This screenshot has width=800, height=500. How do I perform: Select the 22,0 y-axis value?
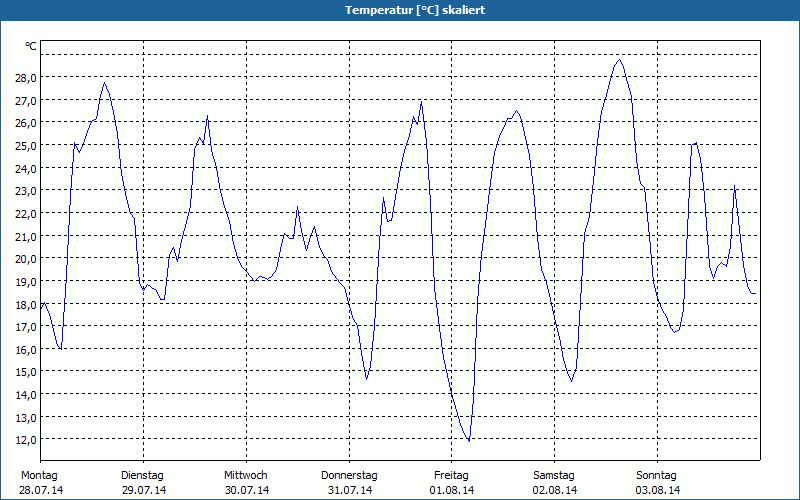pos(26,214)
